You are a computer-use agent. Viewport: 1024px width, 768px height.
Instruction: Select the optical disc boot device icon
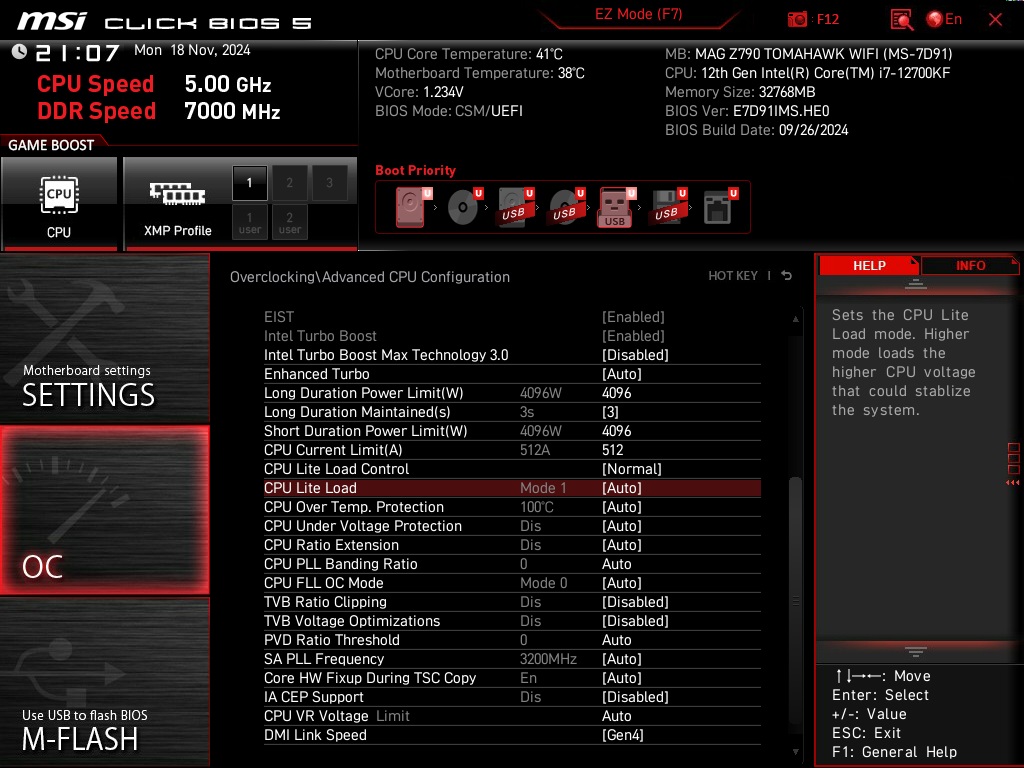pos(464,207)
